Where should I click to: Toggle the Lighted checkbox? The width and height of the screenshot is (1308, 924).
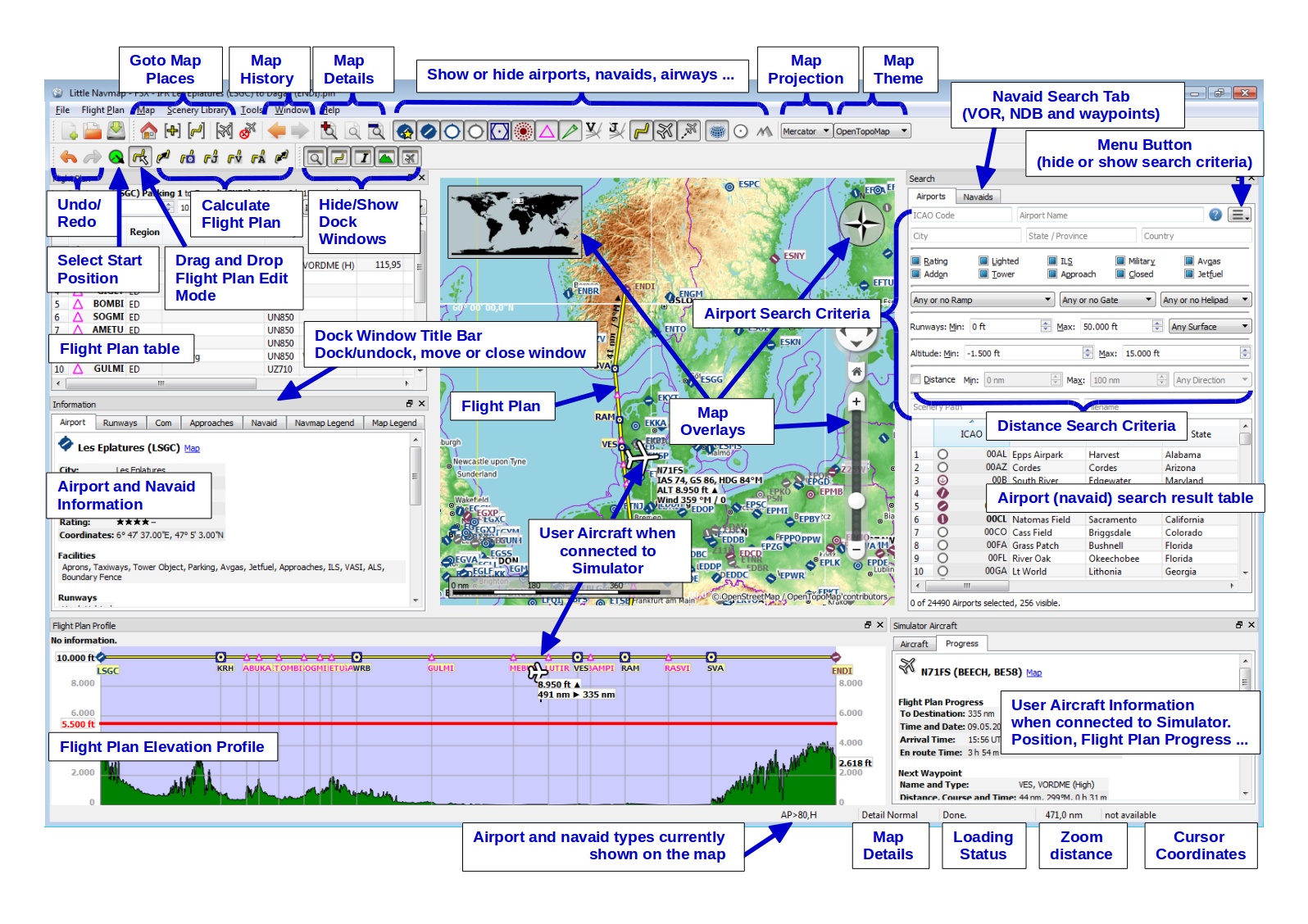[983, 261]
